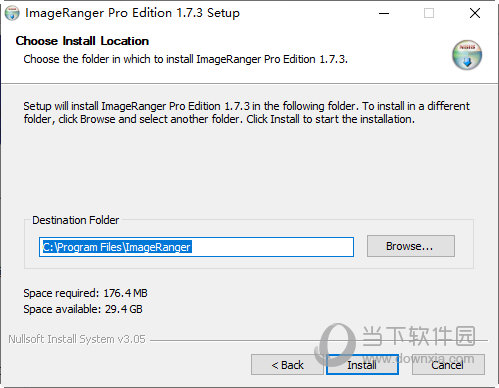Click the "Space available: 29.4 GB" text
The width and height of the screenshot is (499, 388).
[83, 309]
